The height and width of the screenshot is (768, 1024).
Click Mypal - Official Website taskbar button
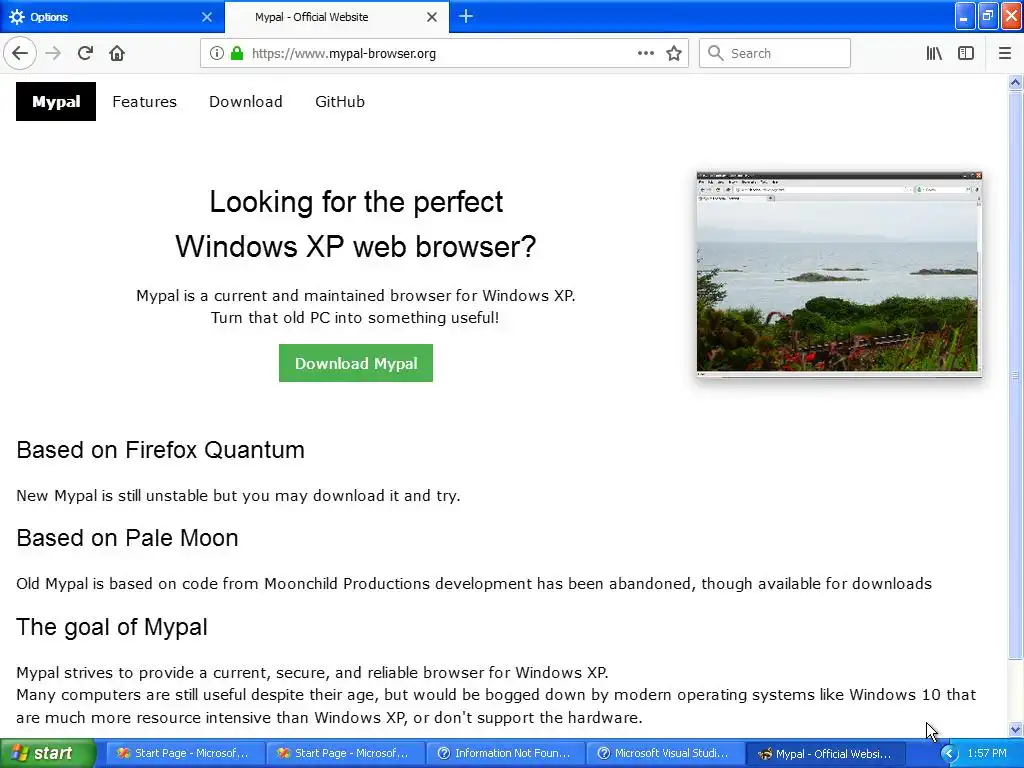tap(824, 753)
